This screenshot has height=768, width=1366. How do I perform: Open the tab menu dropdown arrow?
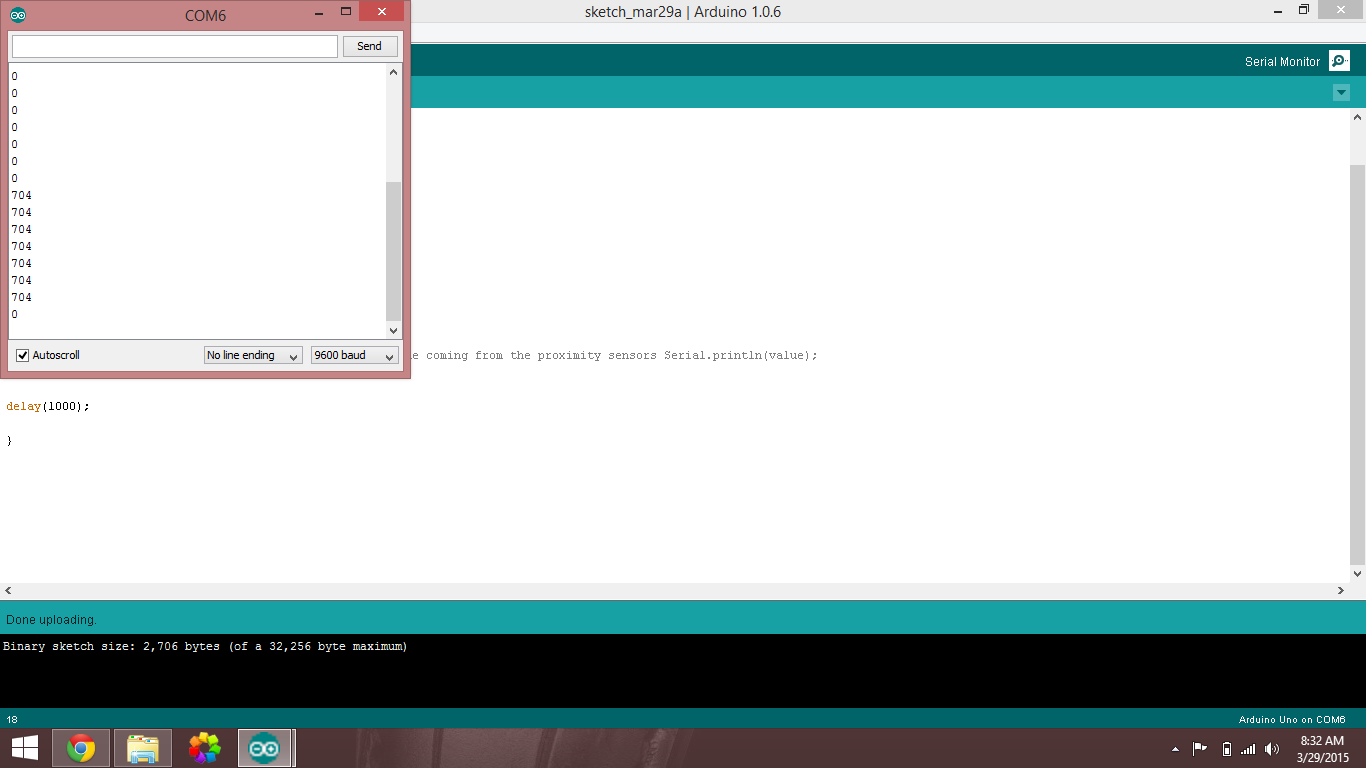pyautogui.click(x=1341, y=93)
